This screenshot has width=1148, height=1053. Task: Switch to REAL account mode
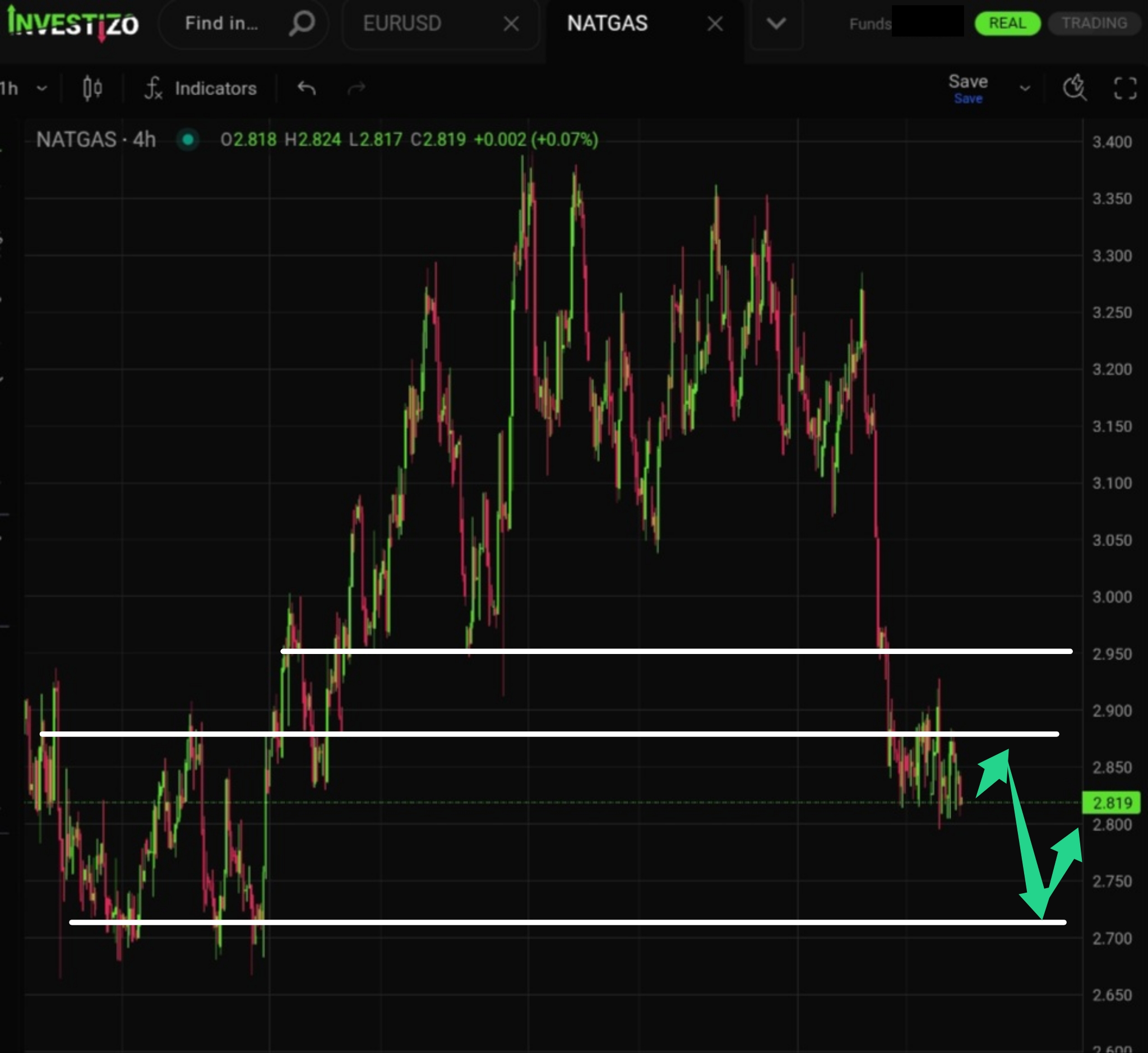point(1007,24)
